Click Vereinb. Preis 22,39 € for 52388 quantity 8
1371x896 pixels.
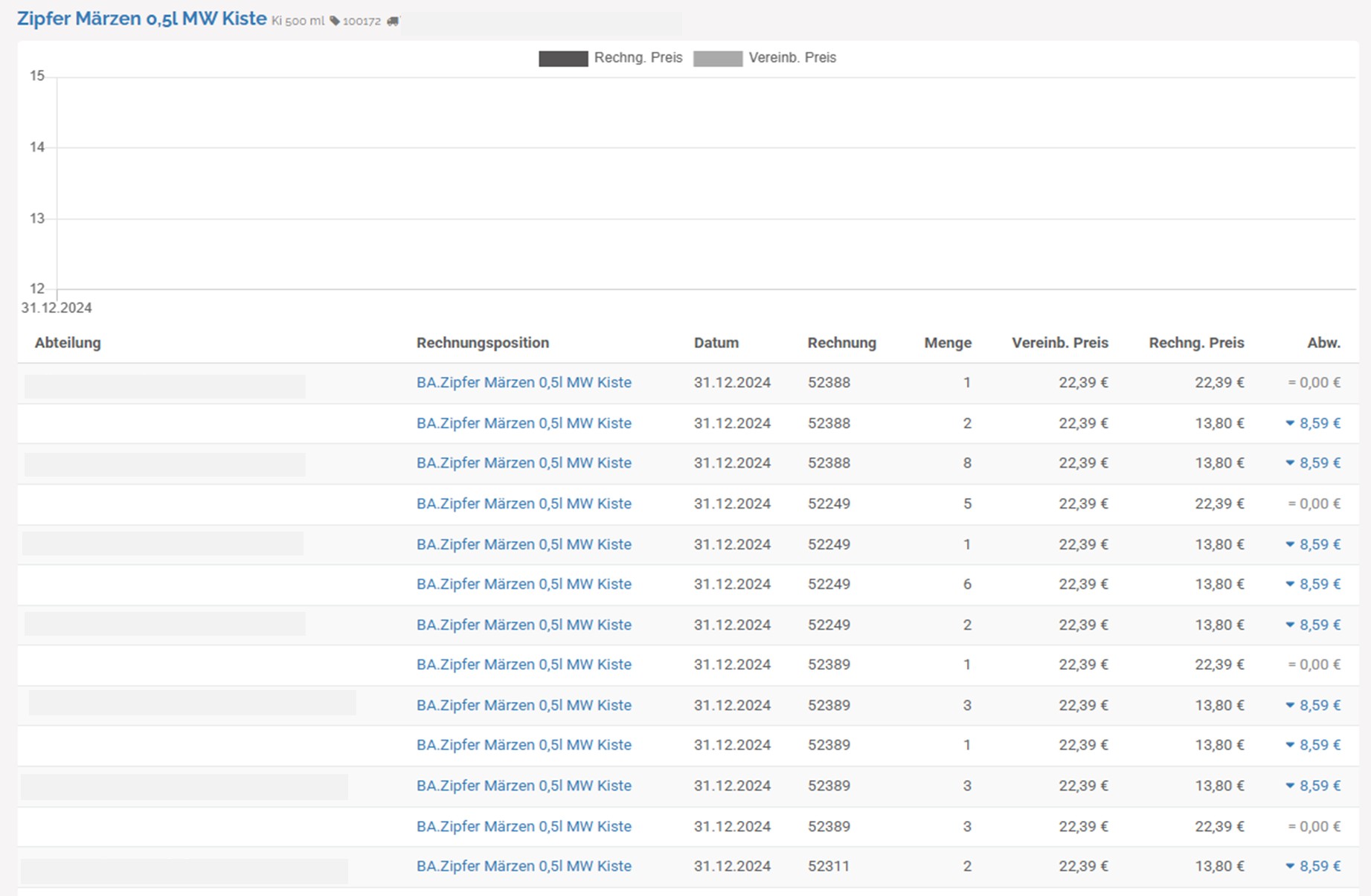(x=1083, y=462)
